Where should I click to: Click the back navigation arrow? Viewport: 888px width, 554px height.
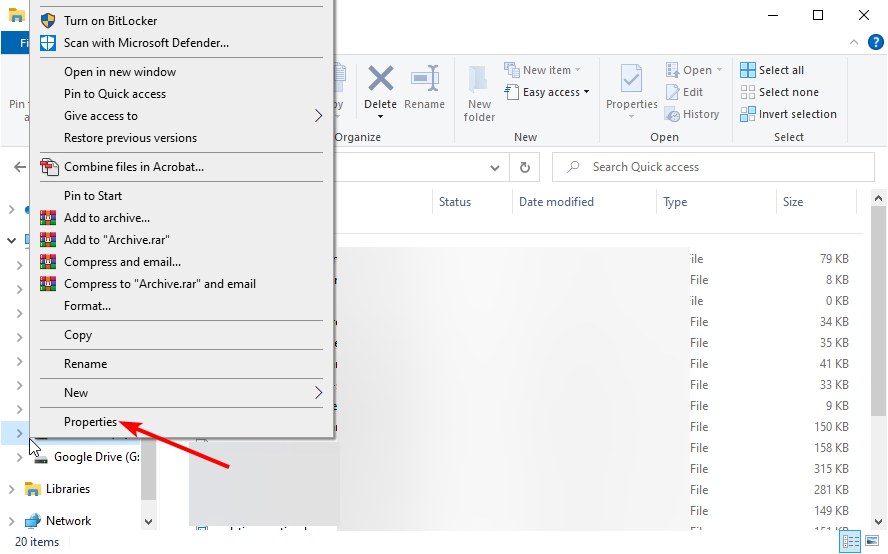point(20,167)
